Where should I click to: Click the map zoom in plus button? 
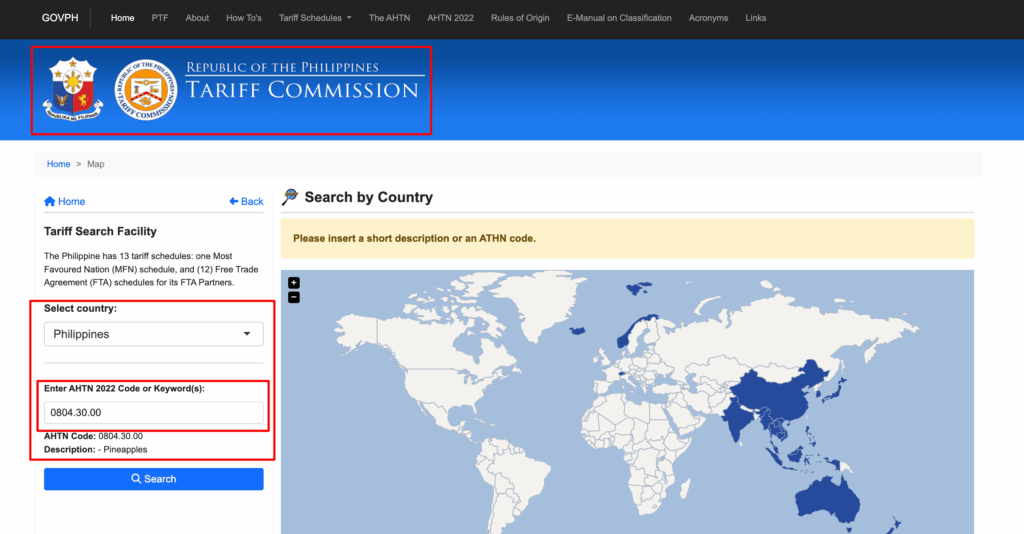[x=294, y=283]
